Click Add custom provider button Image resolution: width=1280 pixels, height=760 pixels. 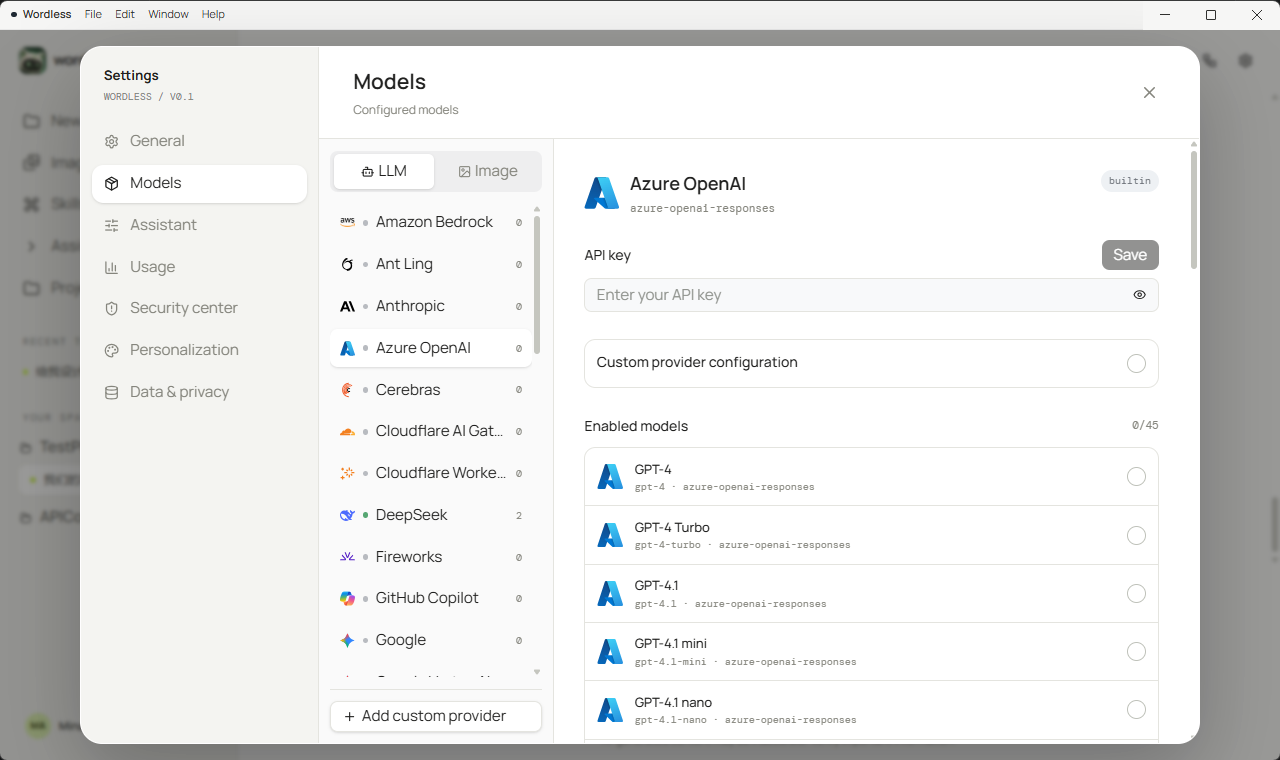coord(436,716)
